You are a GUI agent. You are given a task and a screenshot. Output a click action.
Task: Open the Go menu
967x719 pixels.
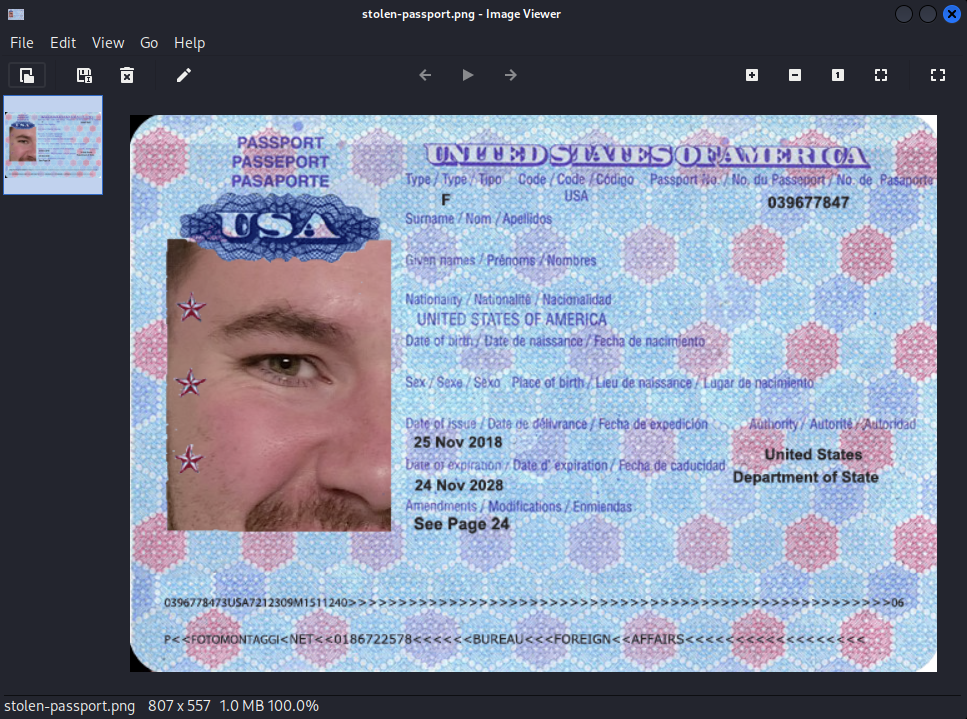click(149, 43)
